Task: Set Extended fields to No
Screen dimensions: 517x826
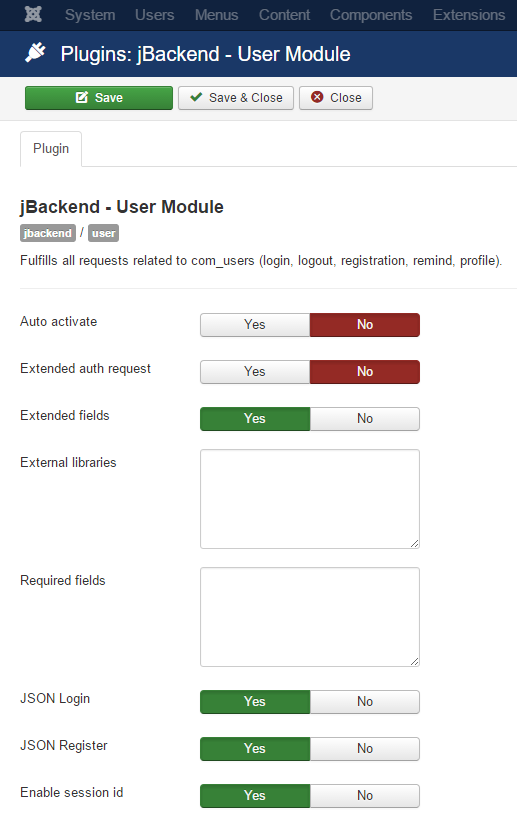Action: (x=365, y=419)
